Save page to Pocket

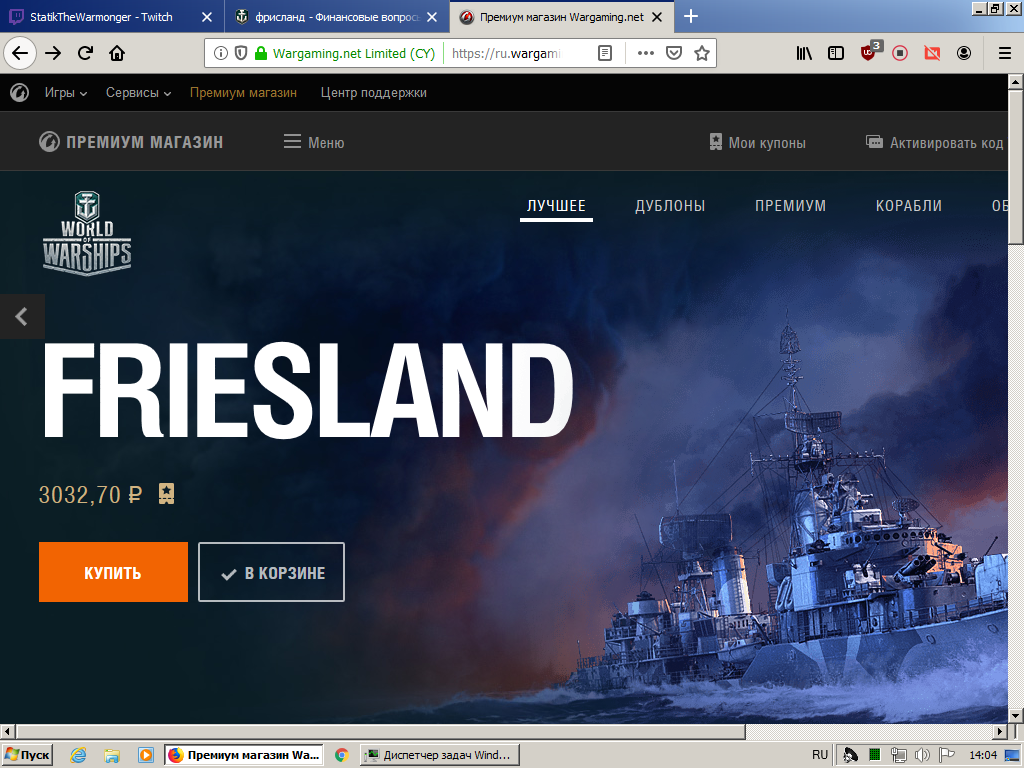point(673,53)
